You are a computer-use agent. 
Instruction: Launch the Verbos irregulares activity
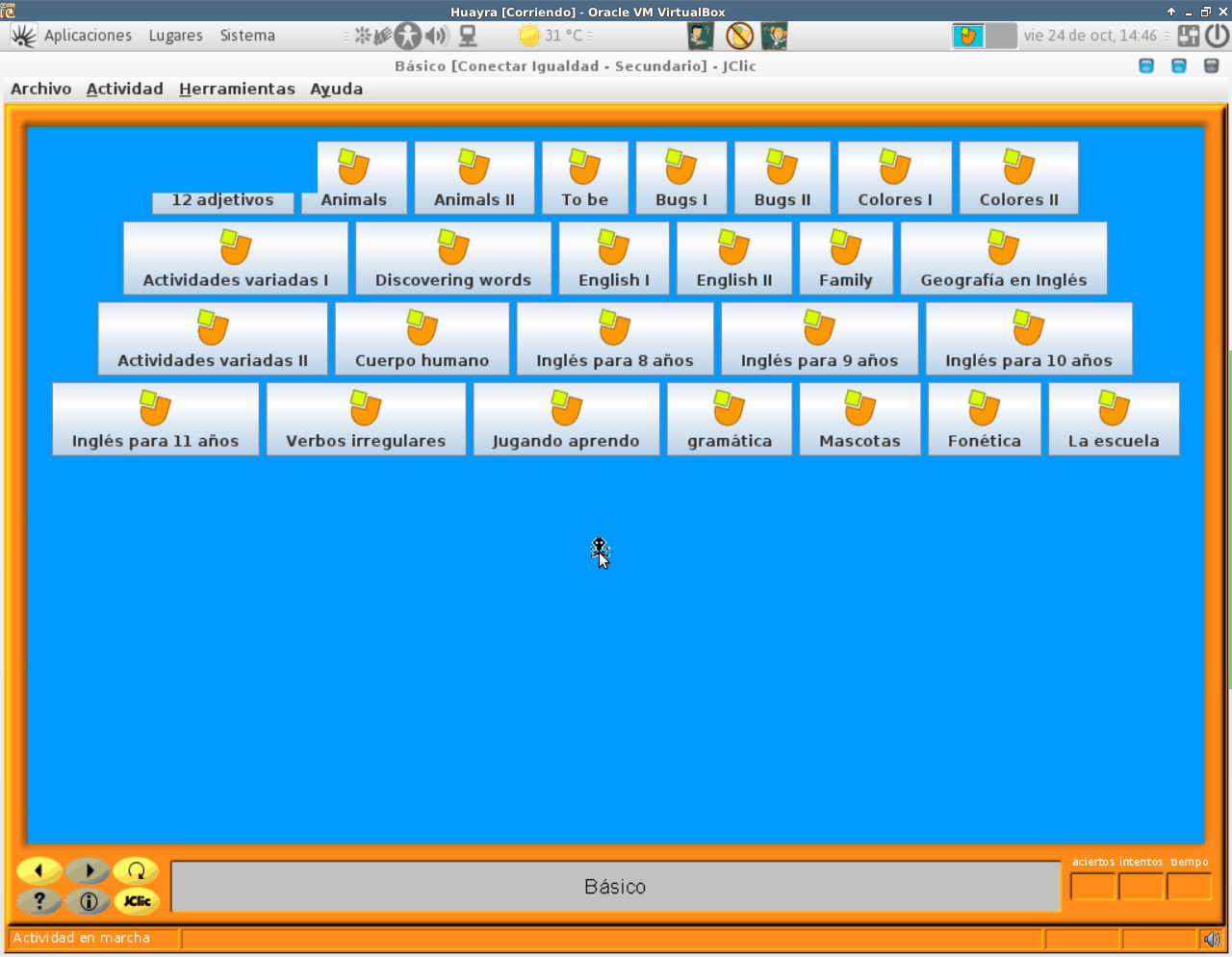(366, 420)
